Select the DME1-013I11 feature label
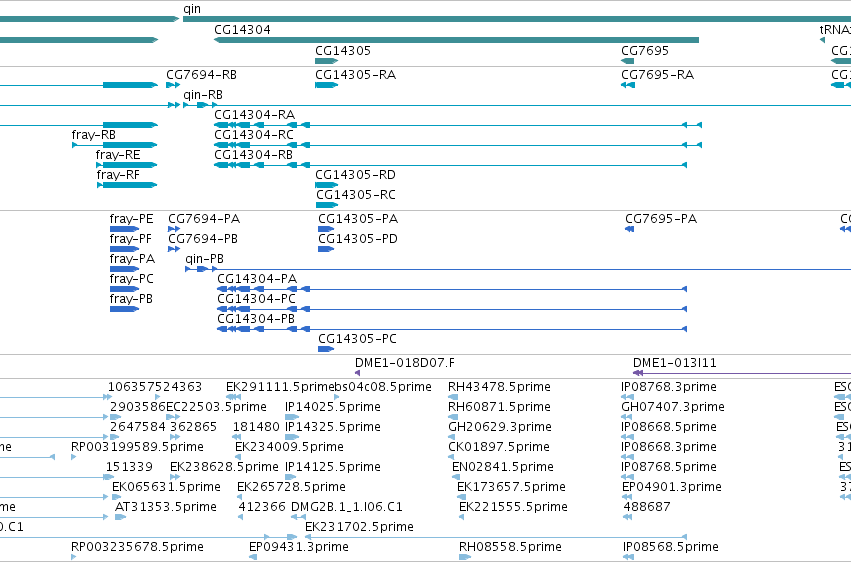This screenshot has width=851, height=562. 675,363
